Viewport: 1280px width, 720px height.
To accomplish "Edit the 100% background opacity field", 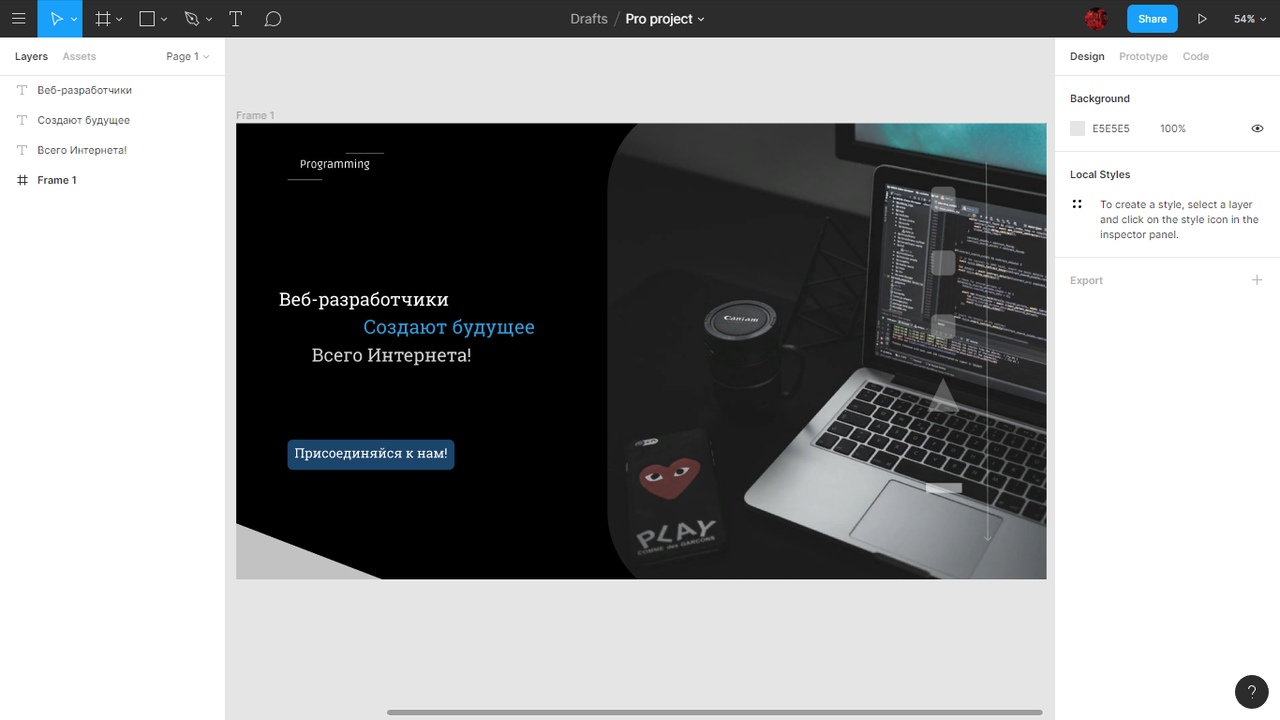I will 1173,129.
